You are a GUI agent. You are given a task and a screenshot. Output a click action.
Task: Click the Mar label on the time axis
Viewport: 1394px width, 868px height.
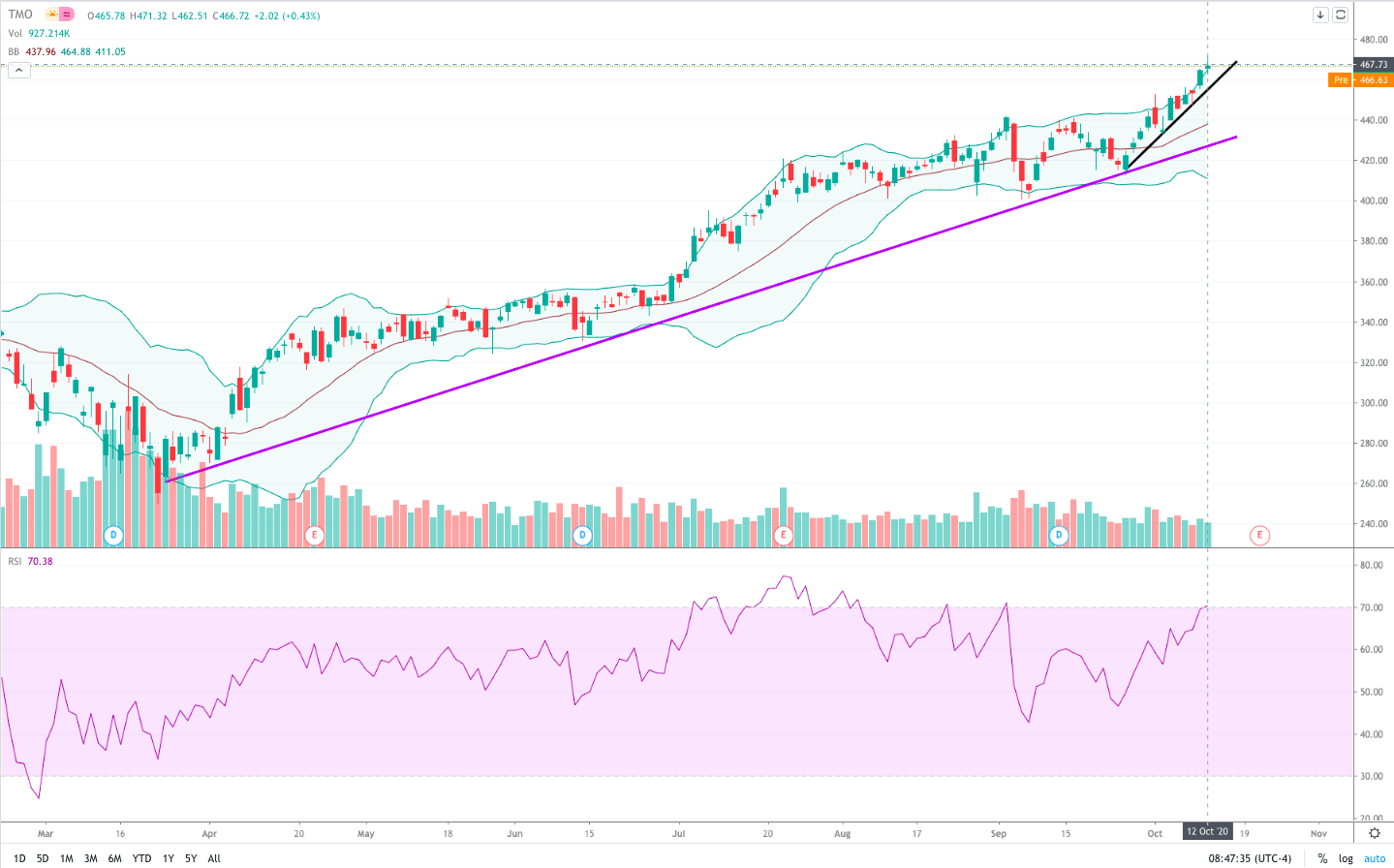coord(45,833)
